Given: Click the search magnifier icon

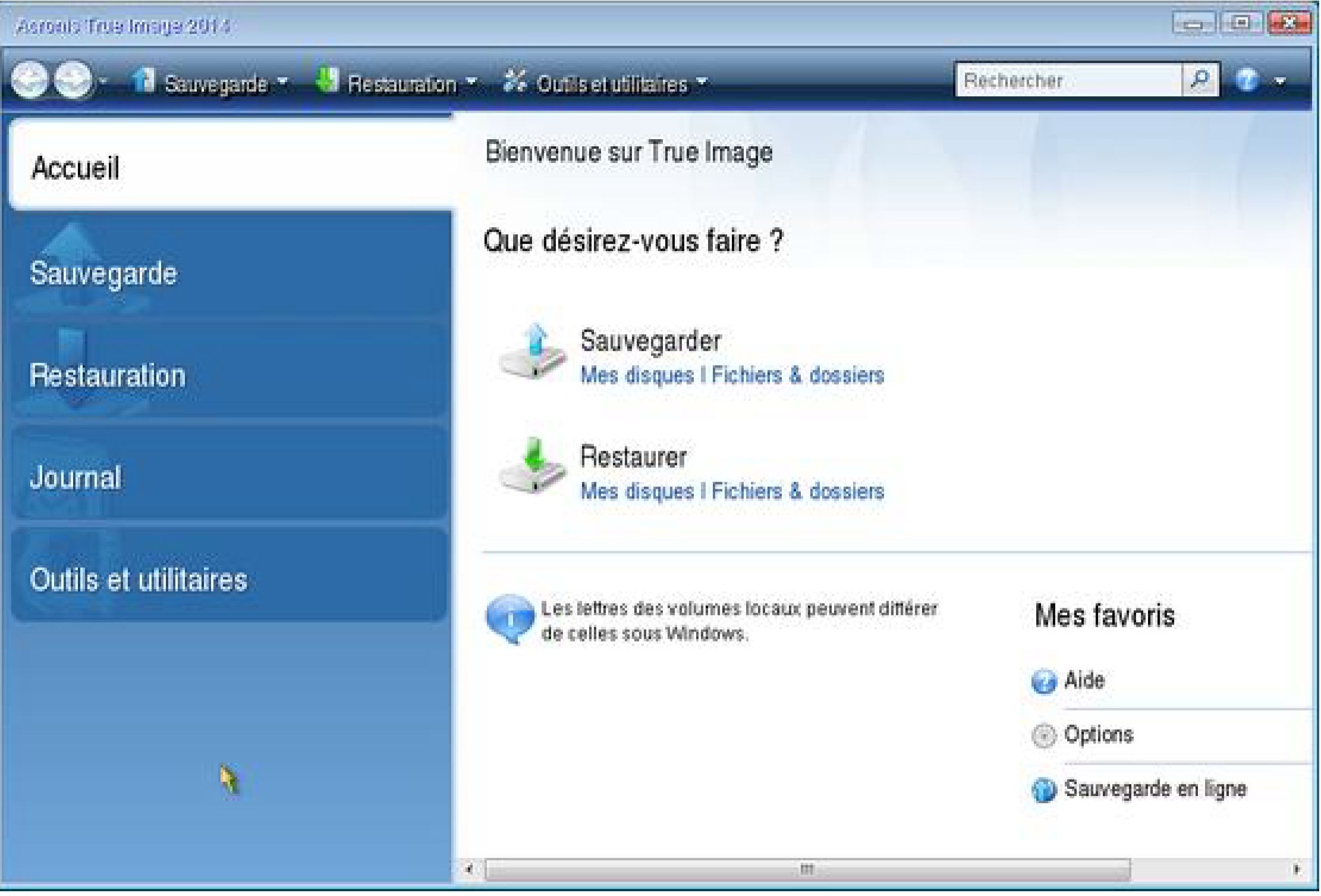Looking at the screenshot, I should click(x=1200, y=80).
